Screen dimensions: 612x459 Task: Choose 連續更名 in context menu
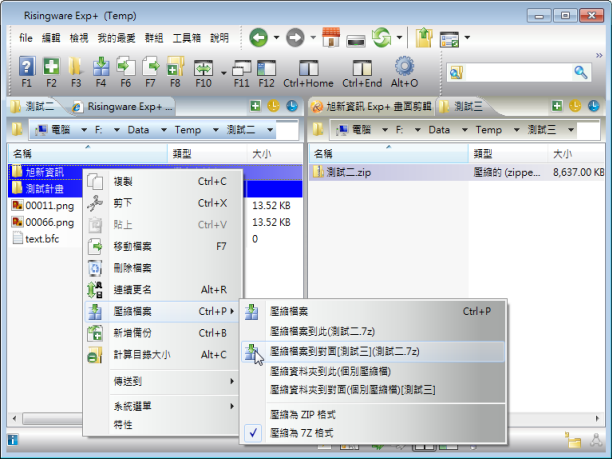(x=162, y=290)
